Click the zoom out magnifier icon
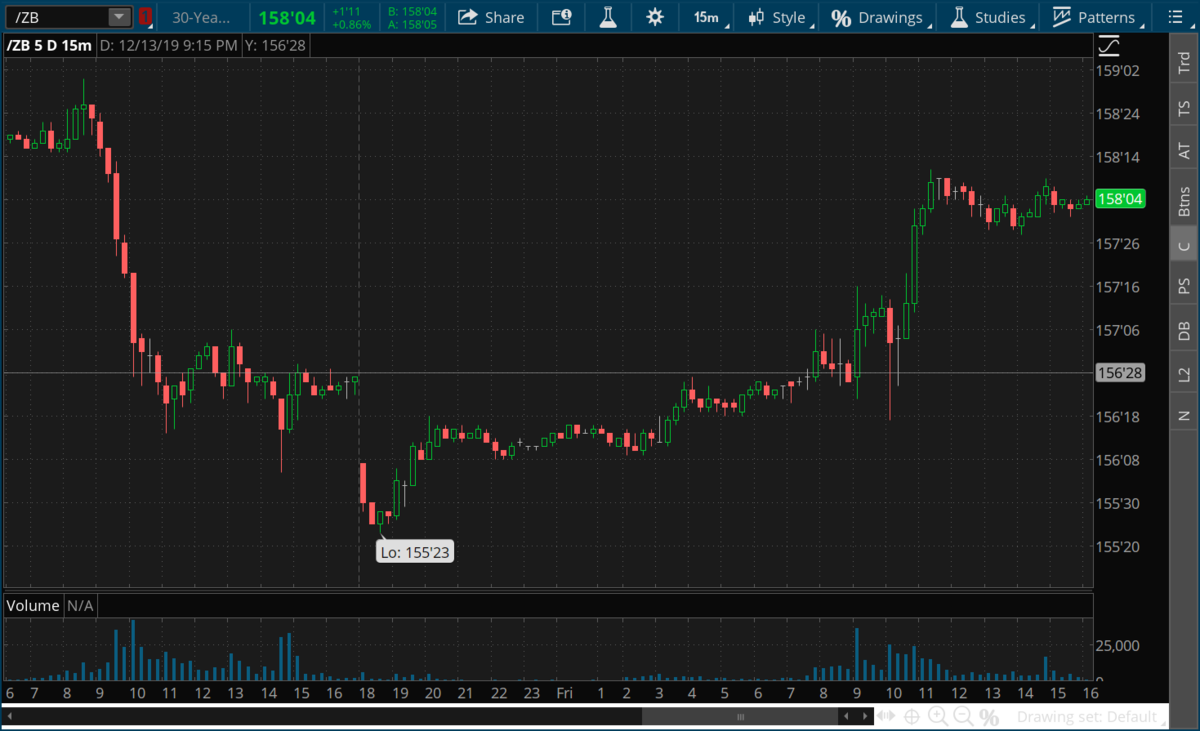The width and height of the screenshot is (1200, 731). point(963,717)
